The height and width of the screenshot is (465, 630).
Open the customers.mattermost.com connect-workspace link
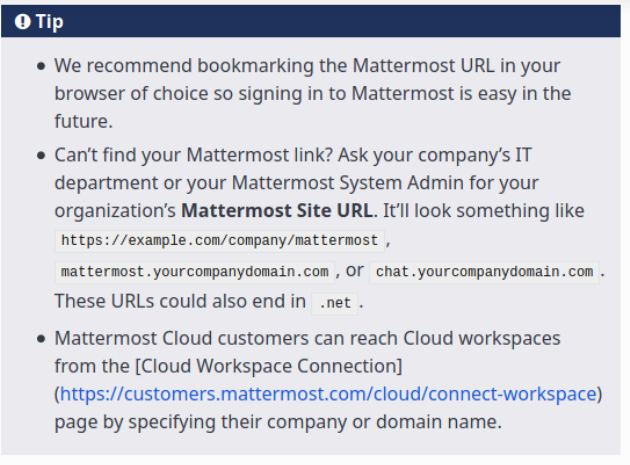[328, 394]
